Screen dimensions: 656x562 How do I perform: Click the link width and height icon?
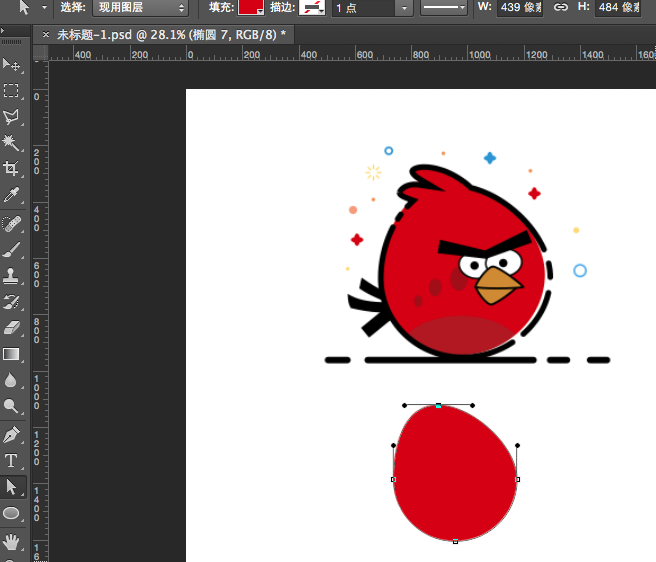561,7
